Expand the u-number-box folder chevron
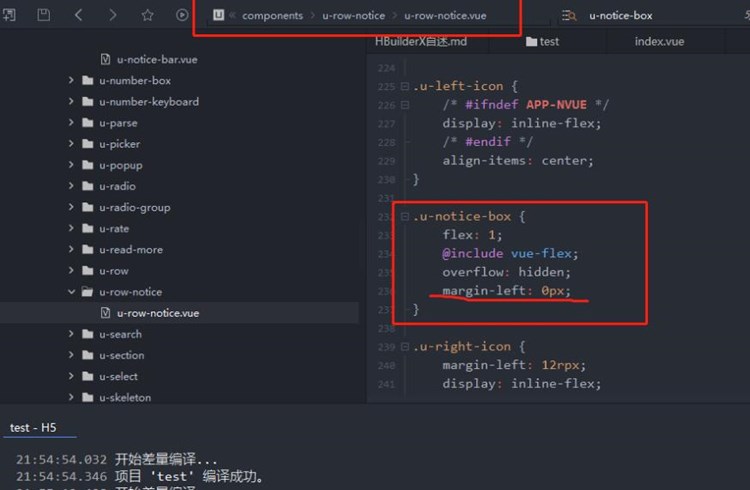The image size is (750, 490). 71,80
